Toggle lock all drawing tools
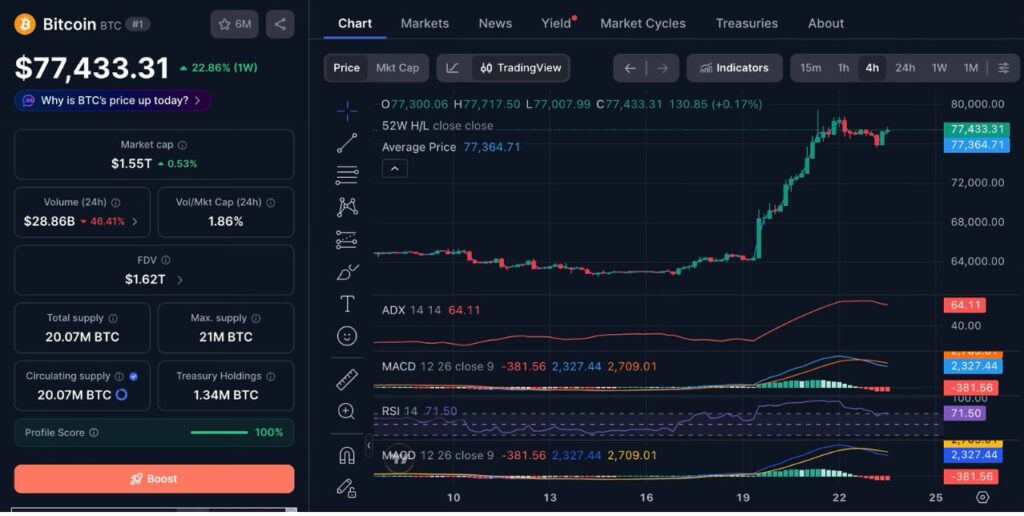1024x516 pixels. click(347, 488)
